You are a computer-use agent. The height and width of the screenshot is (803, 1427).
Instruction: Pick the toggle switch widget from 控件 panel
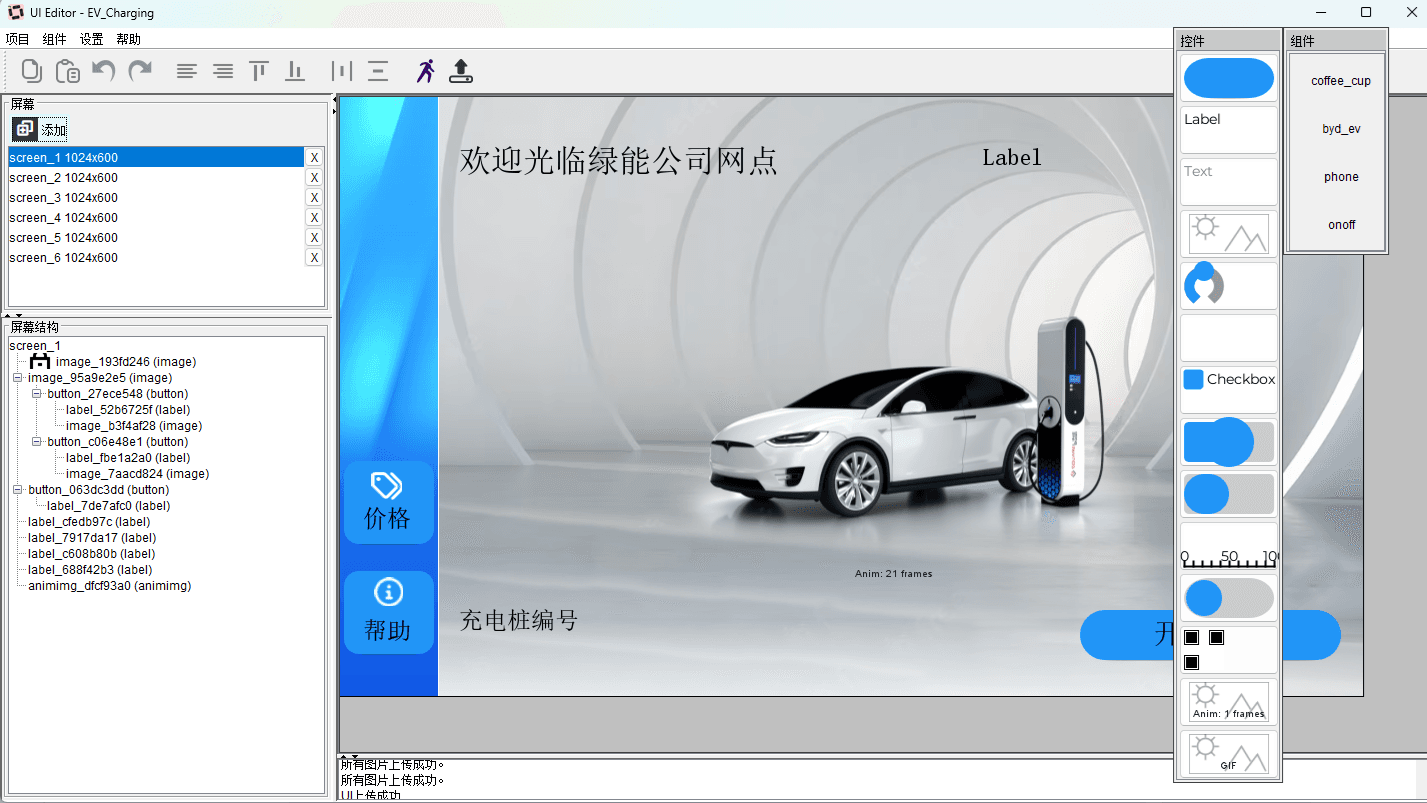pos(1228,597)
